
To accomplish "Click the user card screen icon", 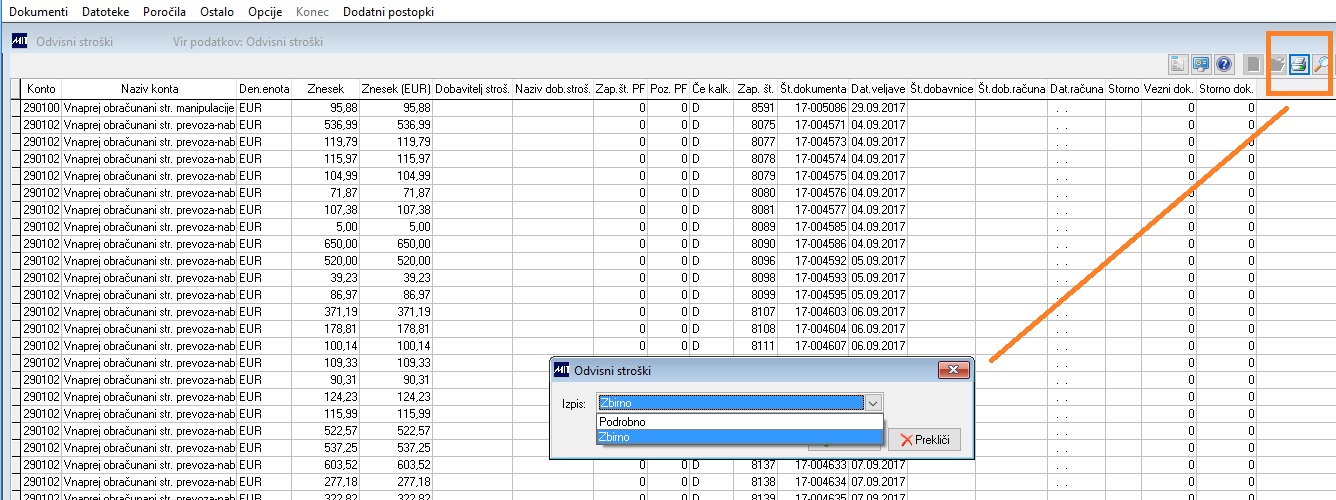I will coord(1201,65).
